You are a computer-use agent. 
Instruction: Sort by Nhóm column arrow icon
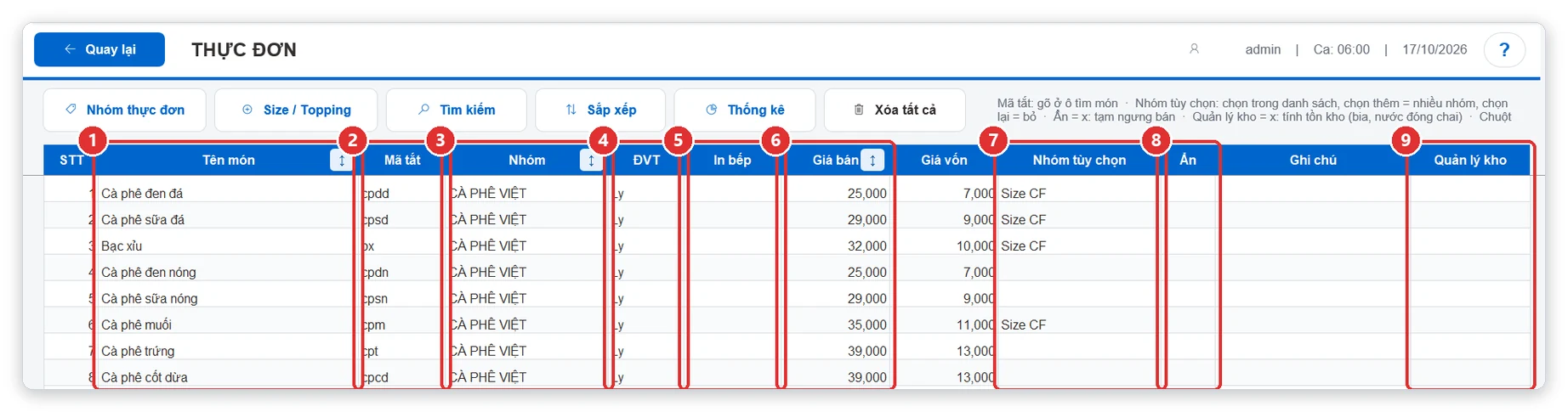[592, 160]
